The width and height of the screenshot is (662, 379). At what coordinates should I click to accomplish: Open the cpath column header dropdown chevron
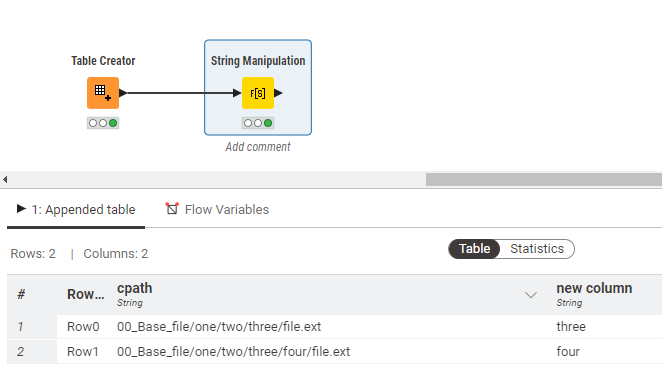(x=531, y=295)
